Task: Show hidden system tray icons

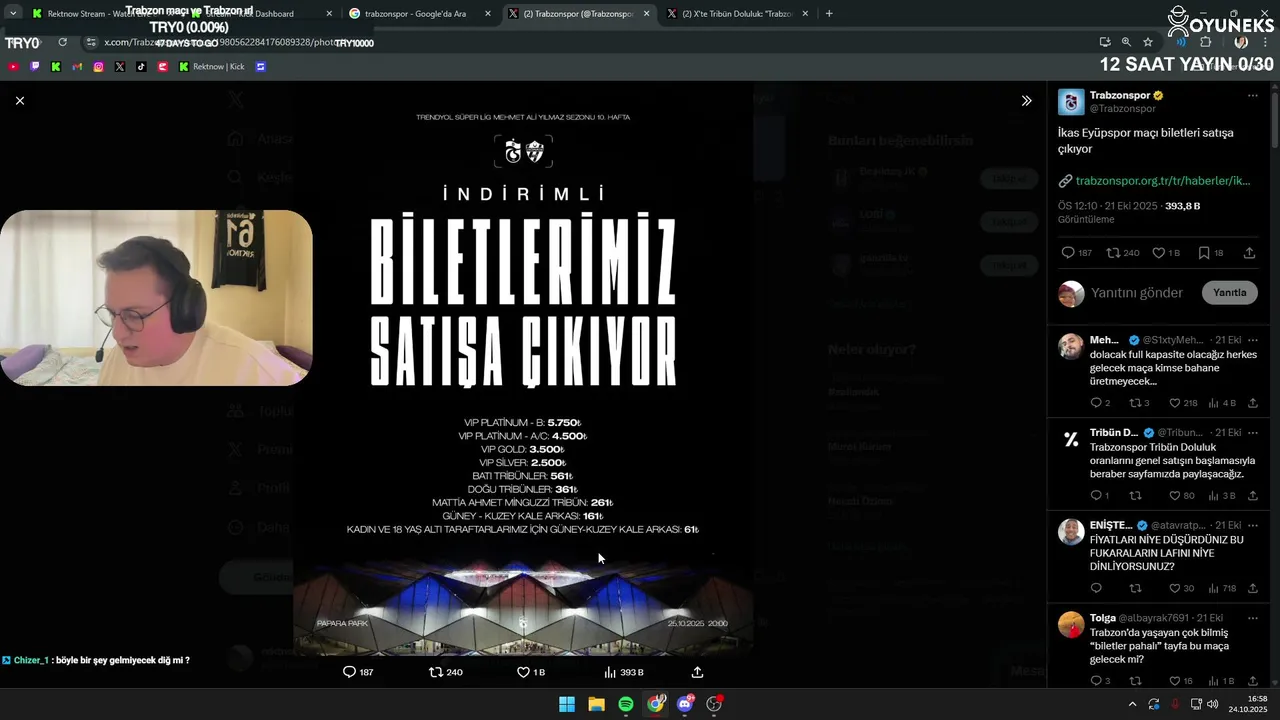Action: click(1132, 704)
